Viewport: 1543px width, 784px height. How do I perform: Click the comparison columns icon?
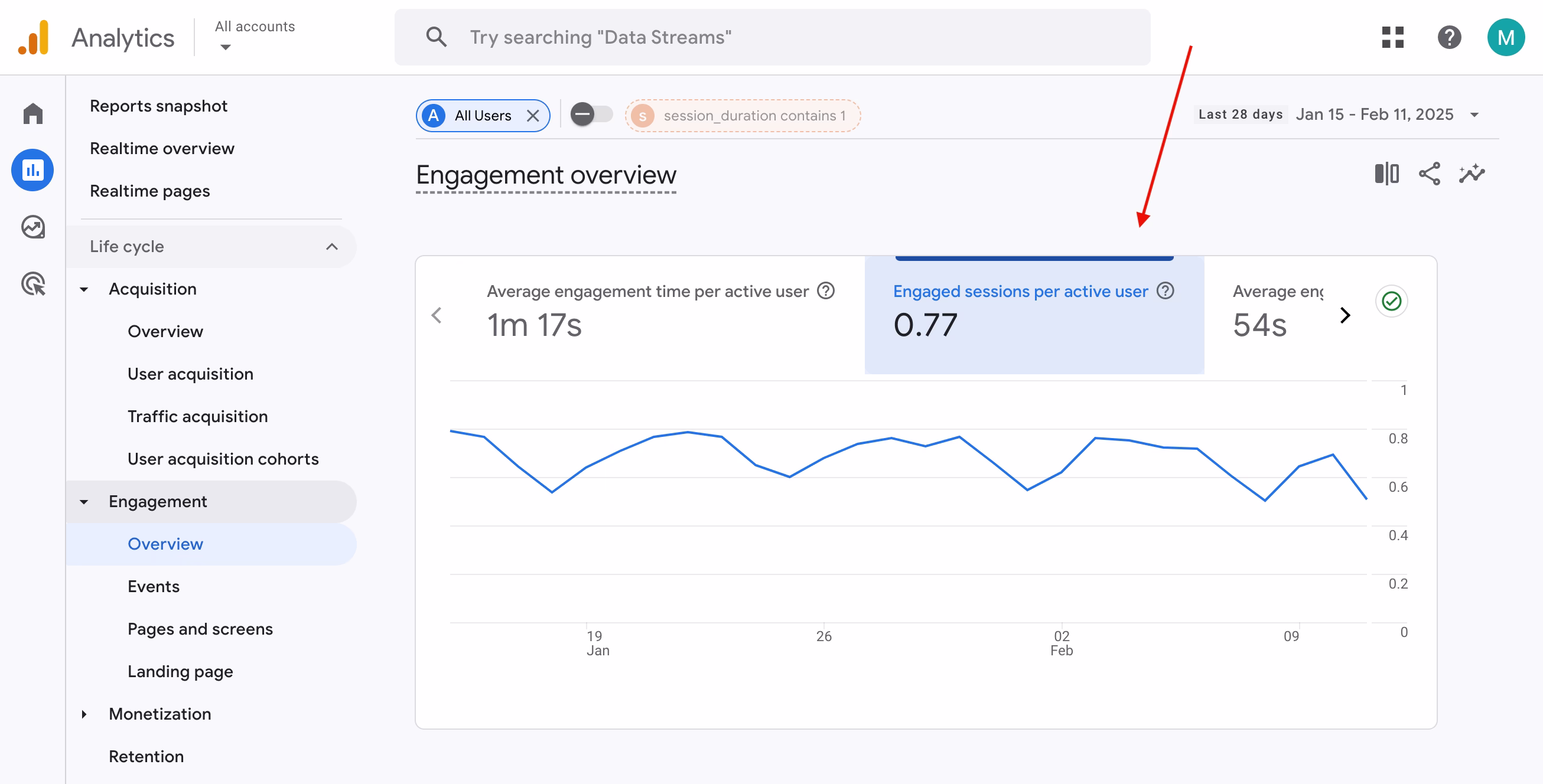pyautogui.click(x=1386, y=174)
